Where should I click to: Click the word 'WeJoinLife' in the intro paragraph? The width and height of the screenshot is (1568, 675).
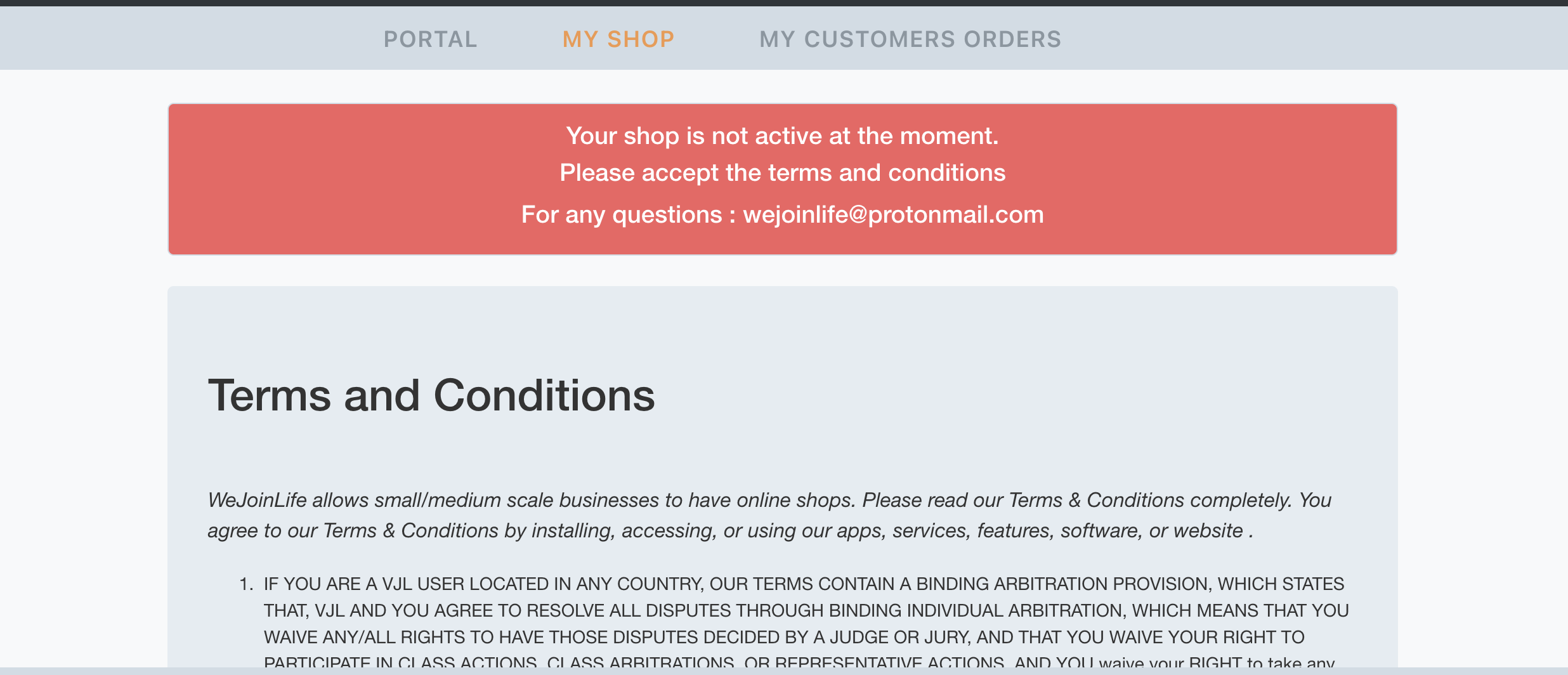tap(258, 500)
